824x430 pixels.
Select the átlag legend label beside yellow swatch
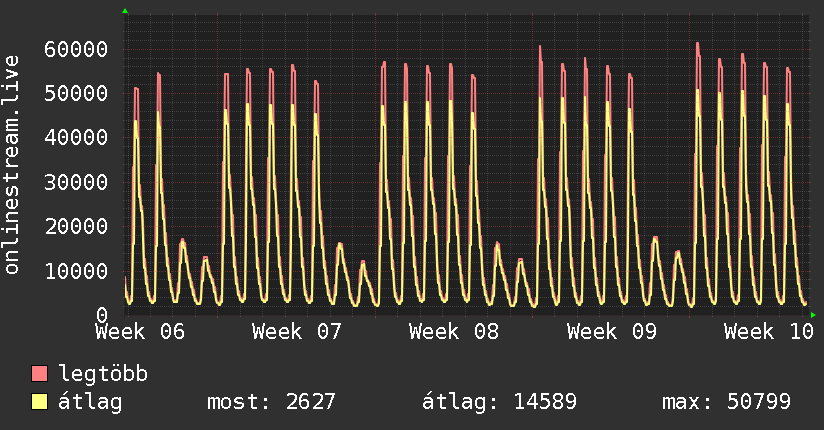click(90, 402)
